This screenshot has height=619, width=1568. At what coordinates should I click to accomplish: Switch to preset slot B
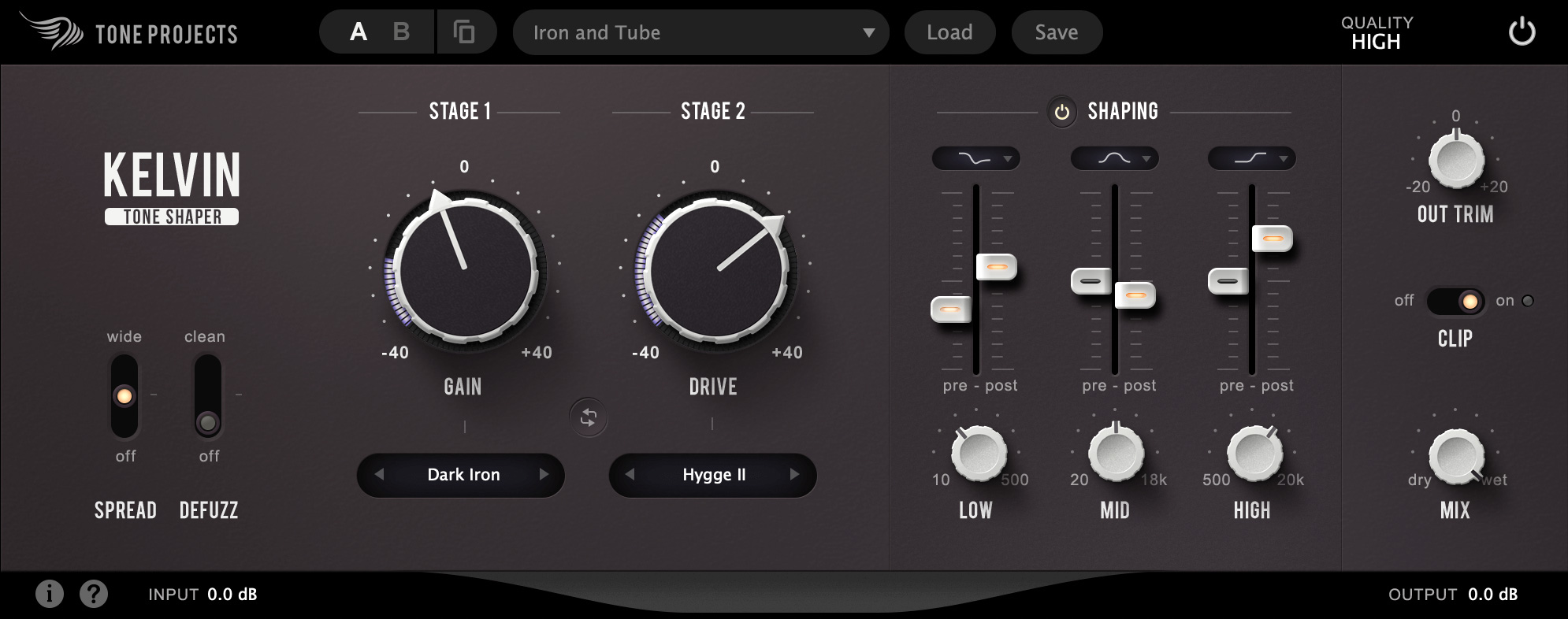pyautogui.click(x=401, y=32)
